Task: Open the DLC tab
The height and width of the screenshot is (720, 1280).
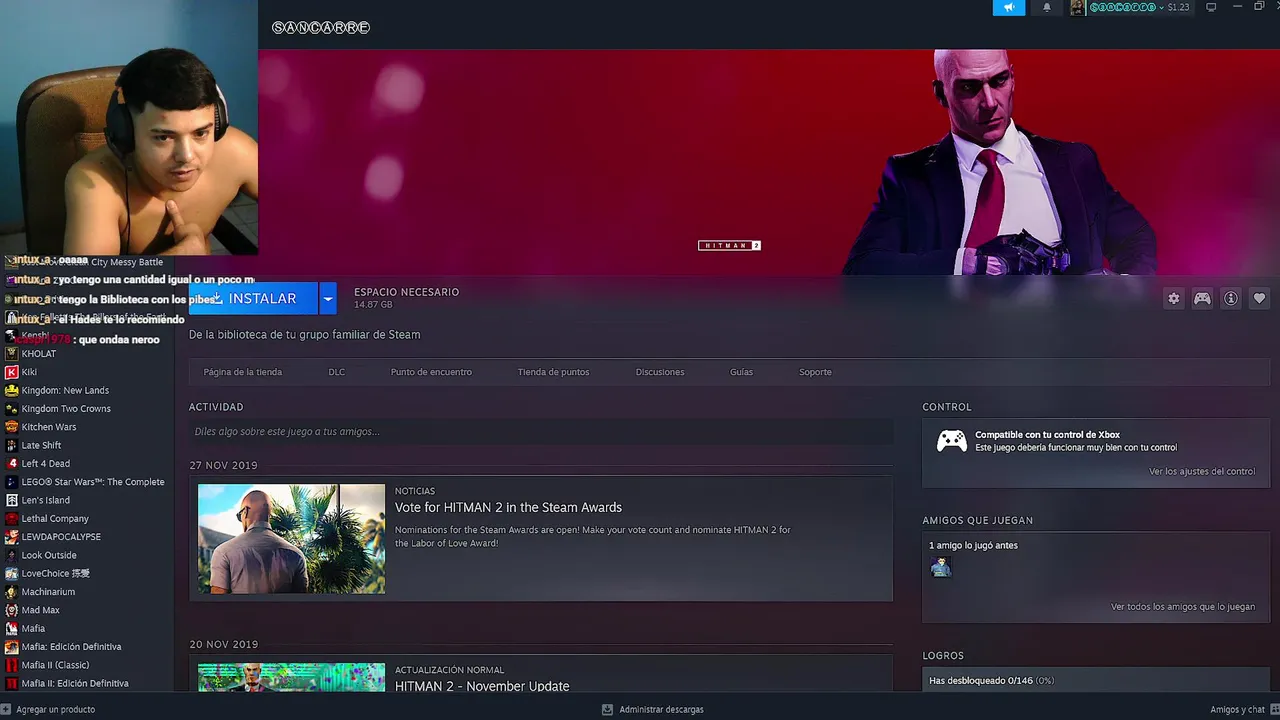Action: point(337,372)
